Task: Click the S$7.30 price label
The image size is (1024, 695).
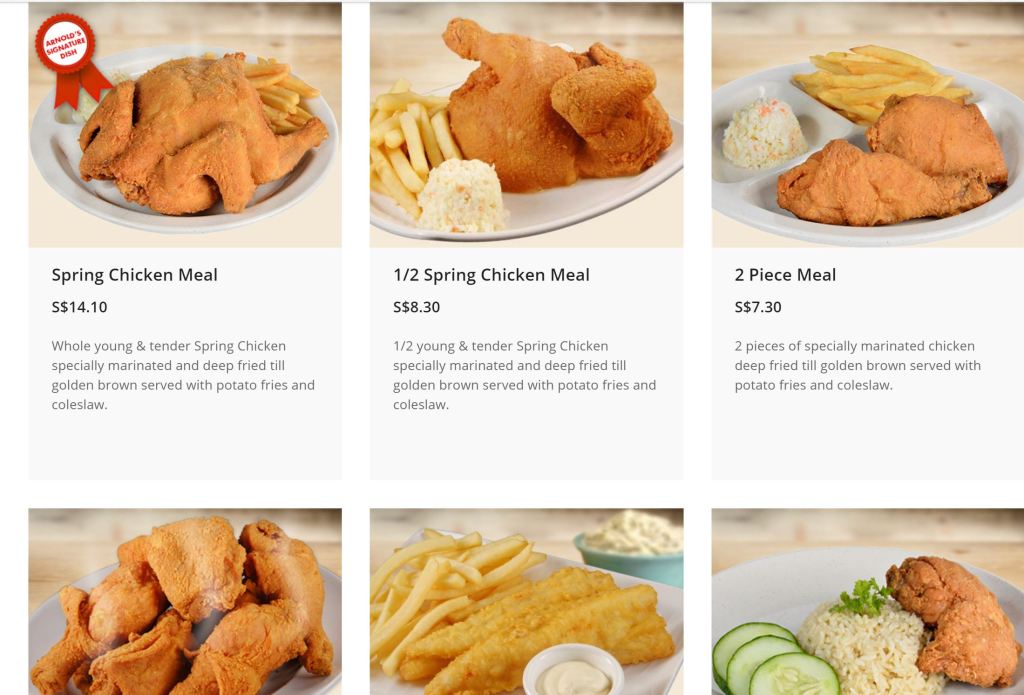Action: point(758,307)
